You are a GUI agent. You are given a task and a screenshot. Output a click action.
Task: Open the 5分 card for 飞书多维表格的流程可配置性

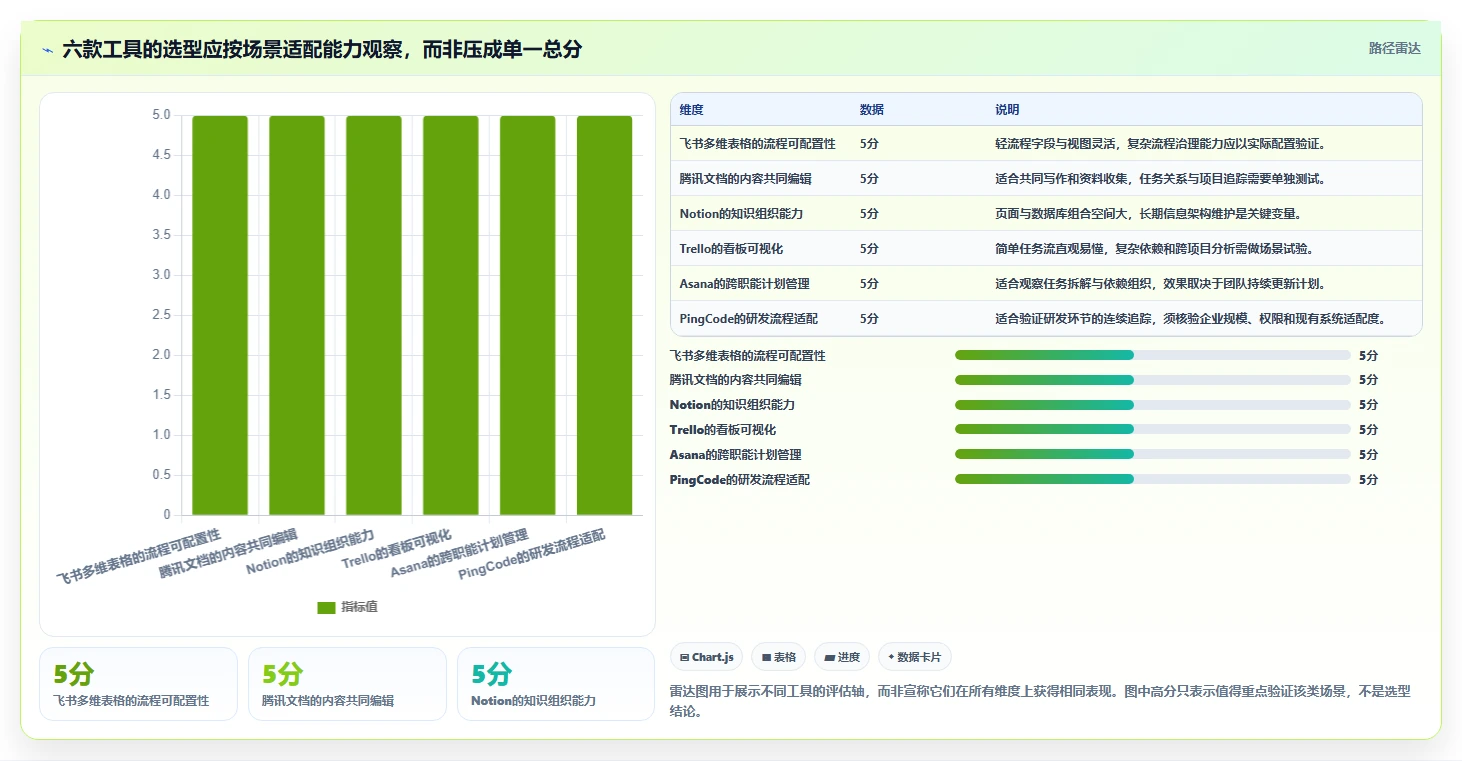(x=138, y=684)
